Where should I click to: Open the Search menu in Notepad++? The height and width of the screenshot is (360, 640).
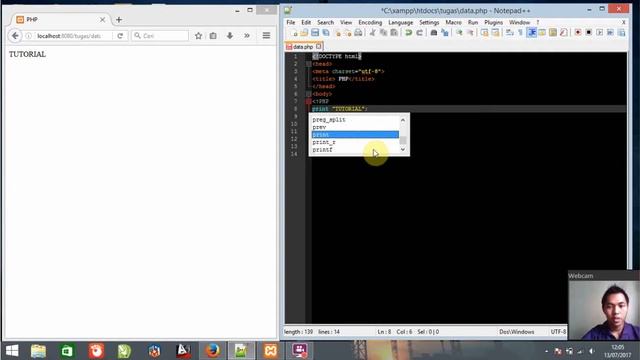325,22
